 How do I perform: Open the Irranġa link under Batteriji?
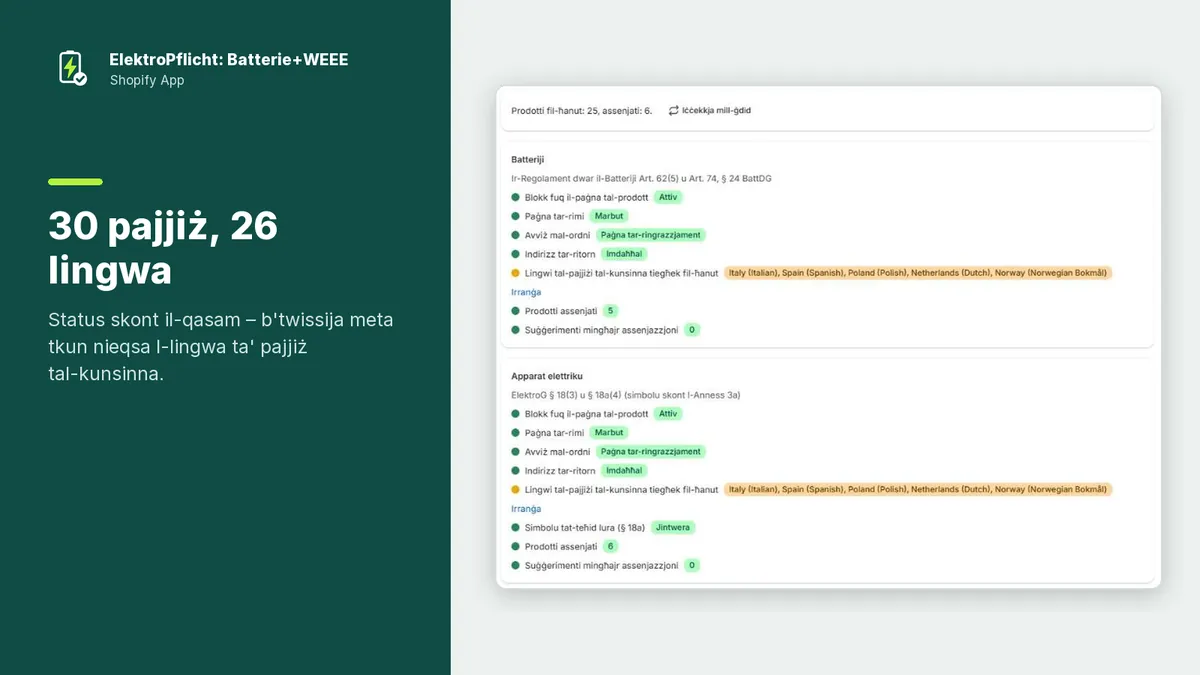pyautogui.click(x=526, y=292)
